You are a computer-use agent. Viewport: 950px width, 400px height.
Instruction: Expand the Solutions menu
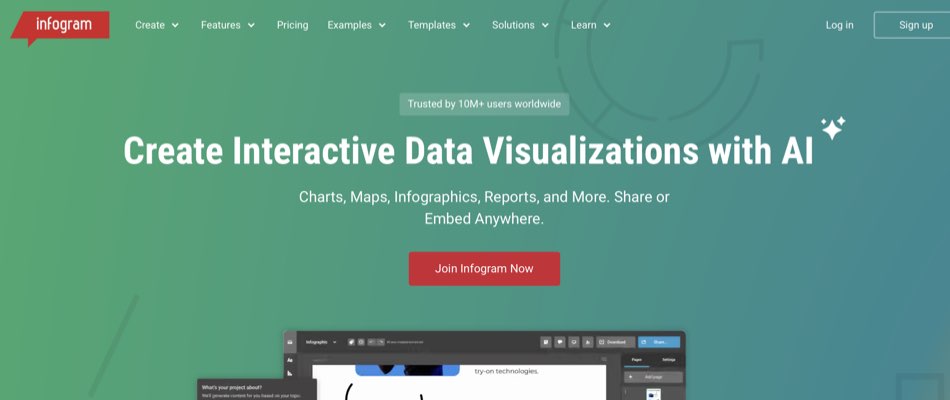coord(520,25)
